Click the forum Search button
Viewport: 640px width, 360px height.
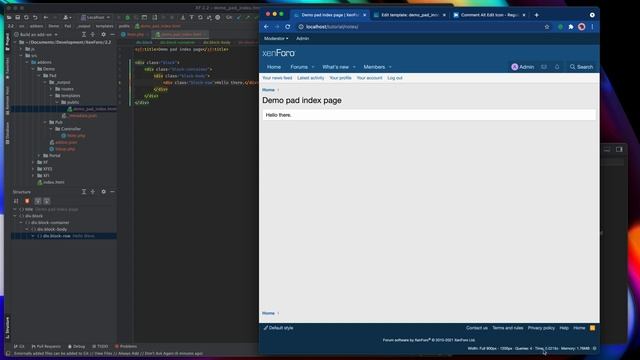tap(581, 67)
